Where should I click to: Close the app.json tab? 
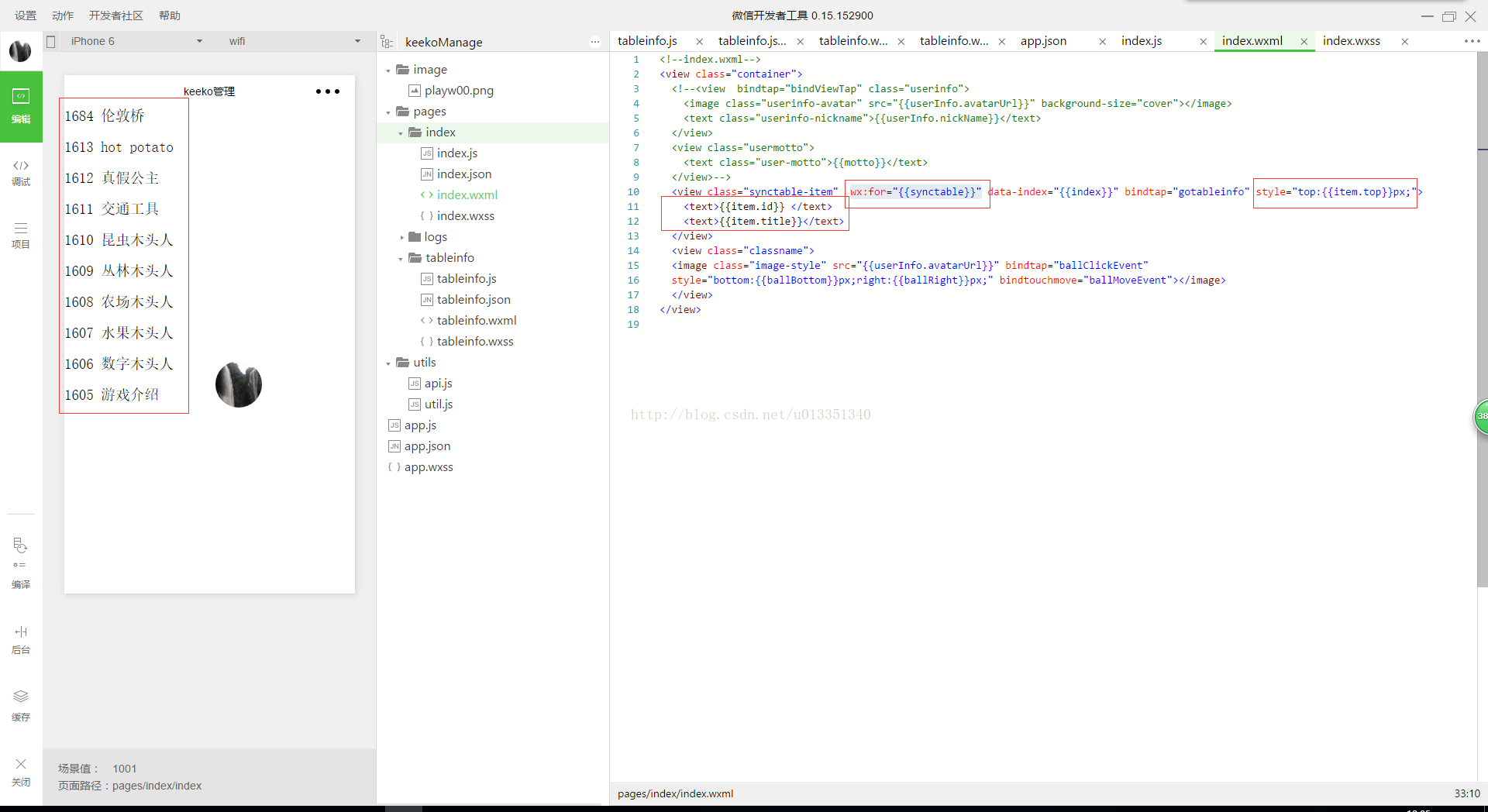click(x=1102, y=42)
